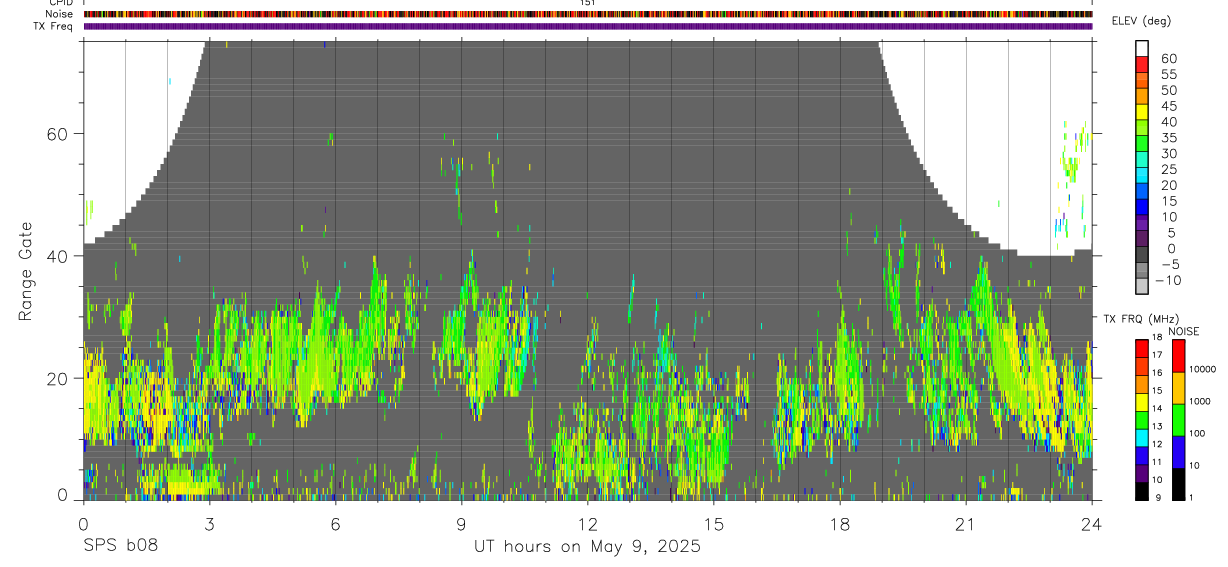Click the '14' value on TX FRQ scale
Screen dimensions: 1228x567
pos(1157,408)
